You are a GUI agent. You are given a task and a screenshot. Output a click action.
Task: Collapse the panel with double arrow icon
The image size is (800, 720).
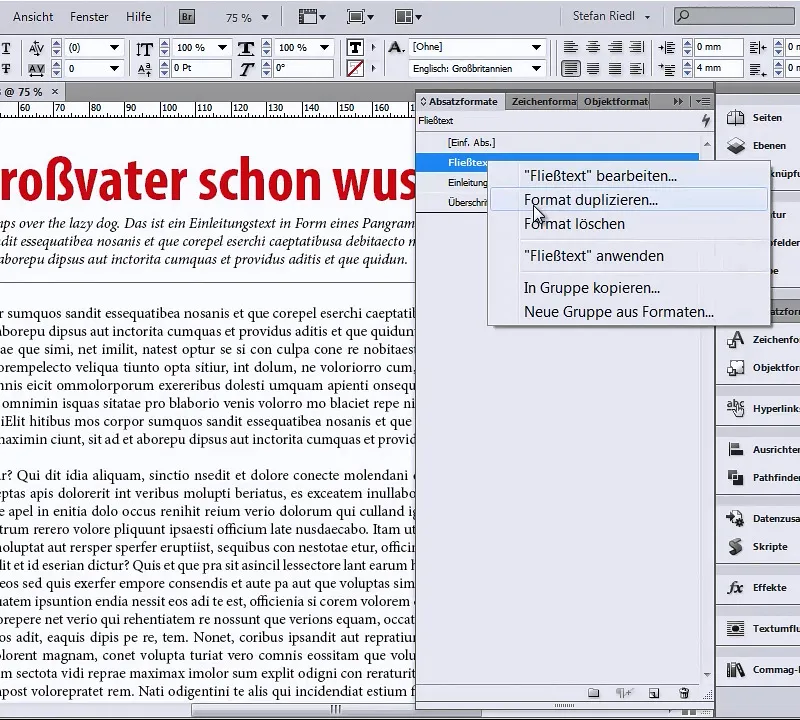click(x=678, y=102)
